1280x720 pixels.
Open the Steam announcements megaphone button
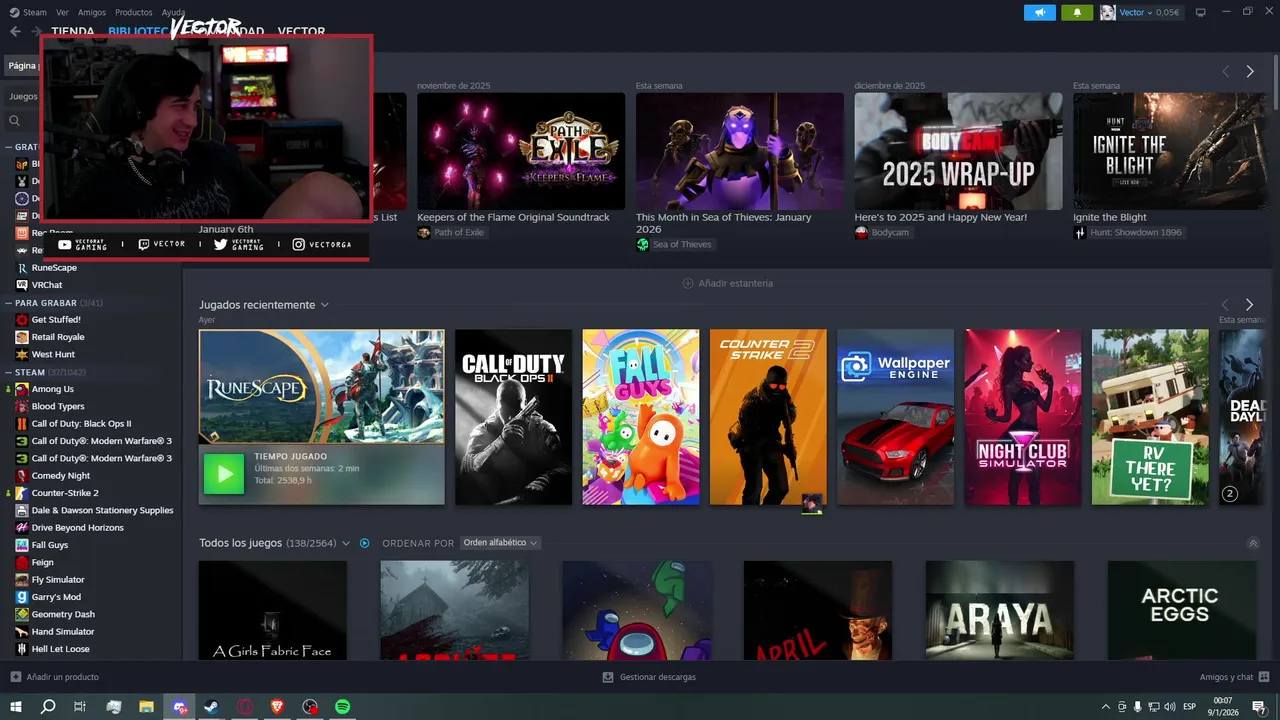pyautogui.click(x=1040, y=13)
